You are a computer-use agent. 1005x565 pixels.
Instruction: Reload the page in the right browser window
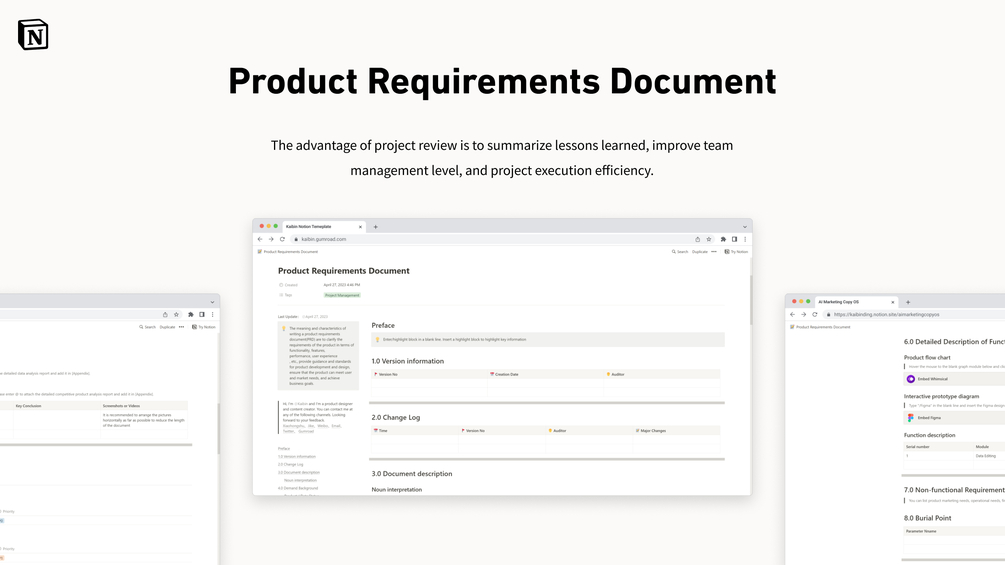(x=815, y=315)
